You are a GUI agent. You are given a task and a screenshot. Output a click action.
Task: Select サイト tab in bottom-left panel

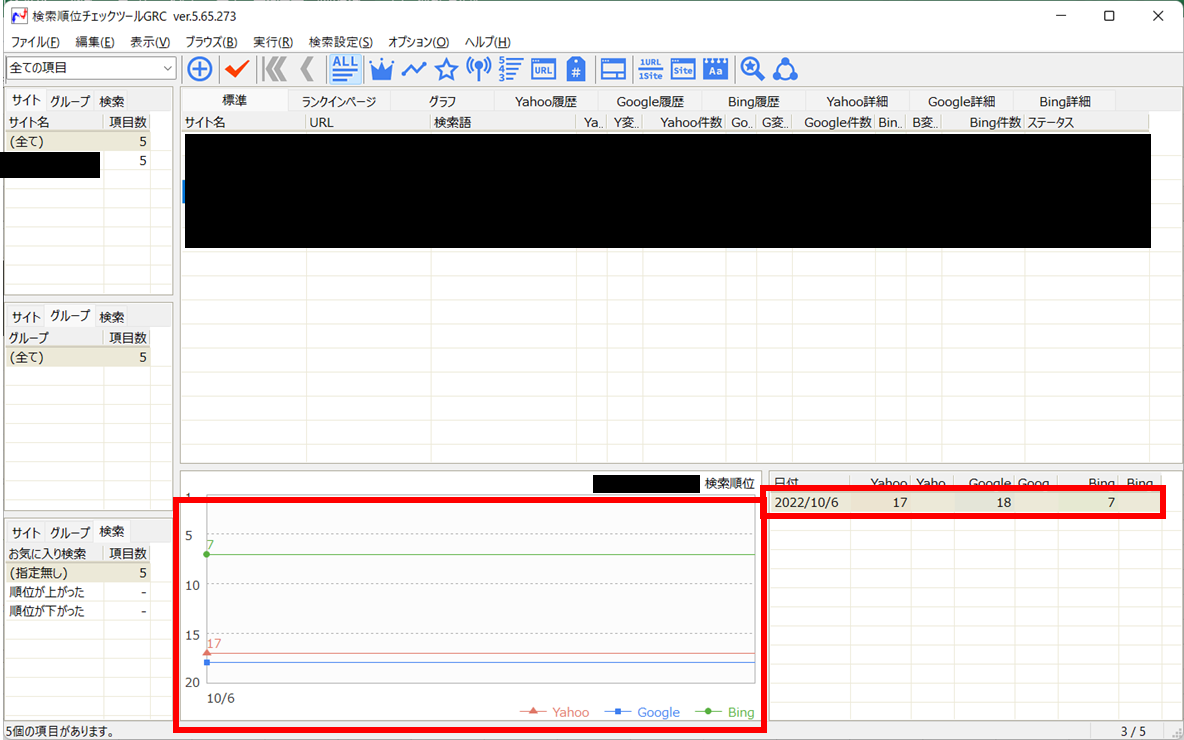[x=25, y=532]
